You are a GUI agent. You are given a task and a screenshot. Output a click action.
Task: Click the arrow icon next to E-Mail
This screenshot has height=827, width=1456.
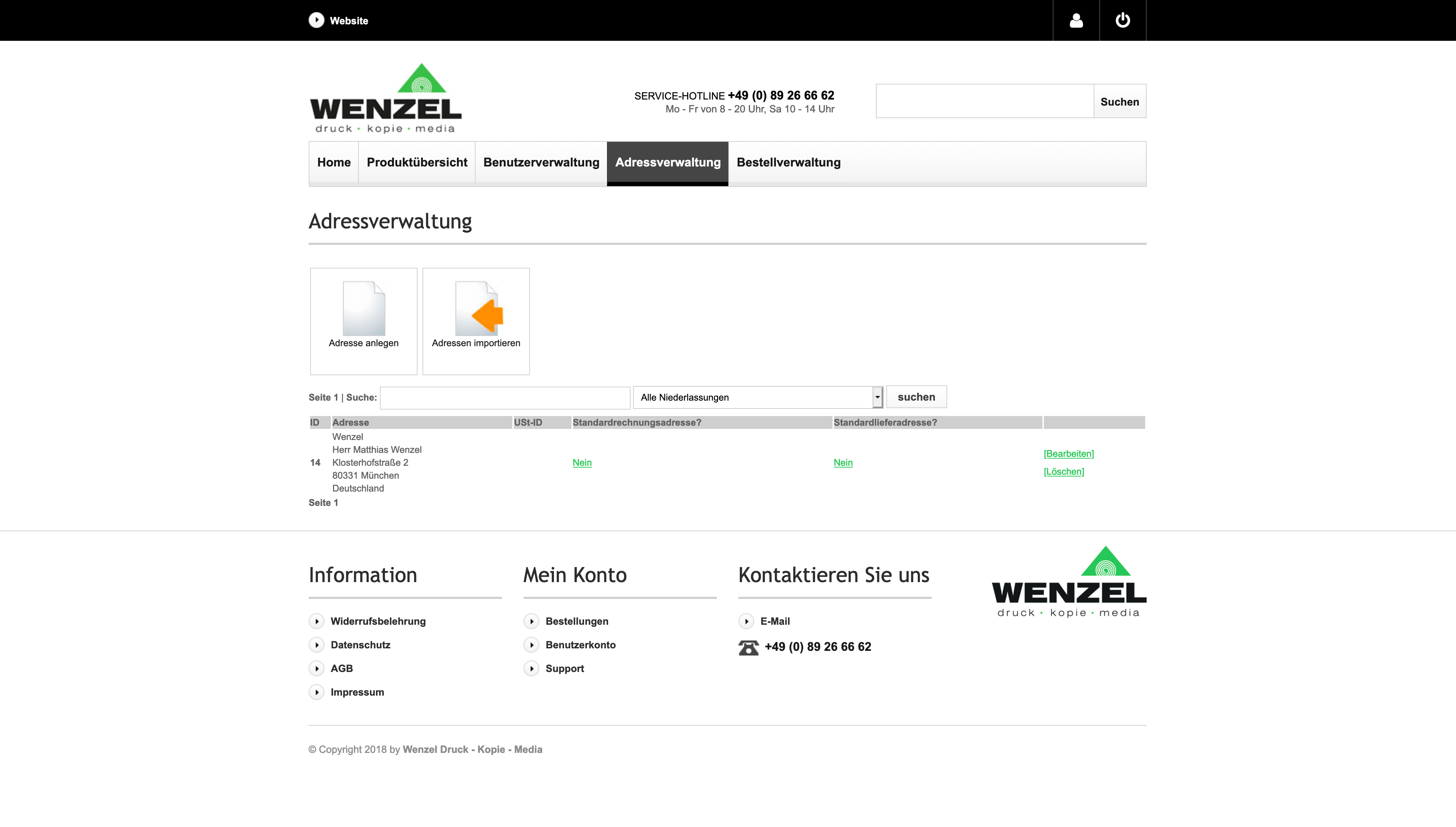(x=746, y=621)
